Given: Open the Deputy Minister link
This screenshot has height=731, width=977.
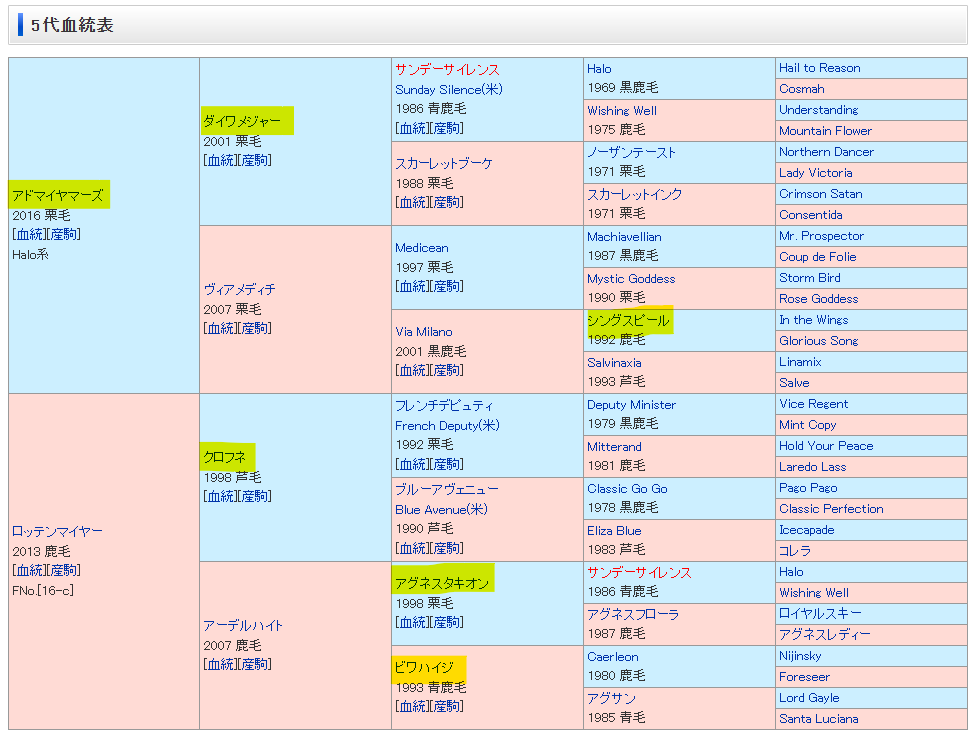Looking at the screenshot, I should click(x=631, y=404).
